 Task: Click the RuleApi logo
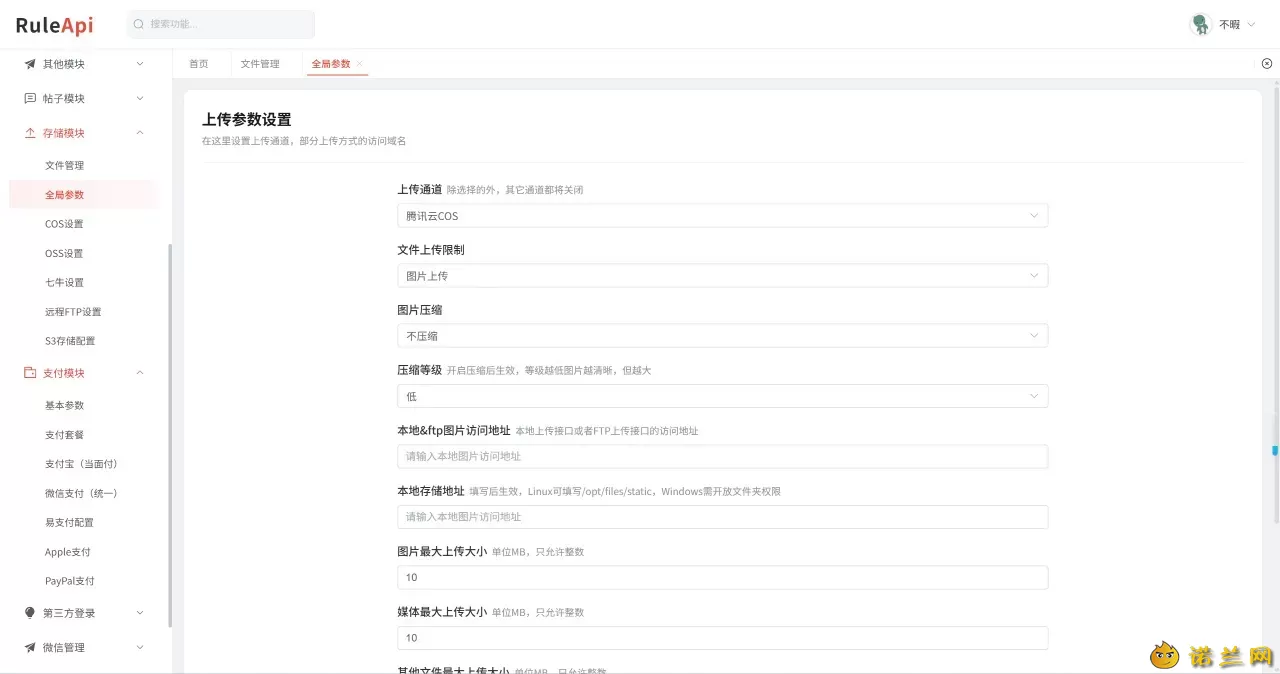54,25
